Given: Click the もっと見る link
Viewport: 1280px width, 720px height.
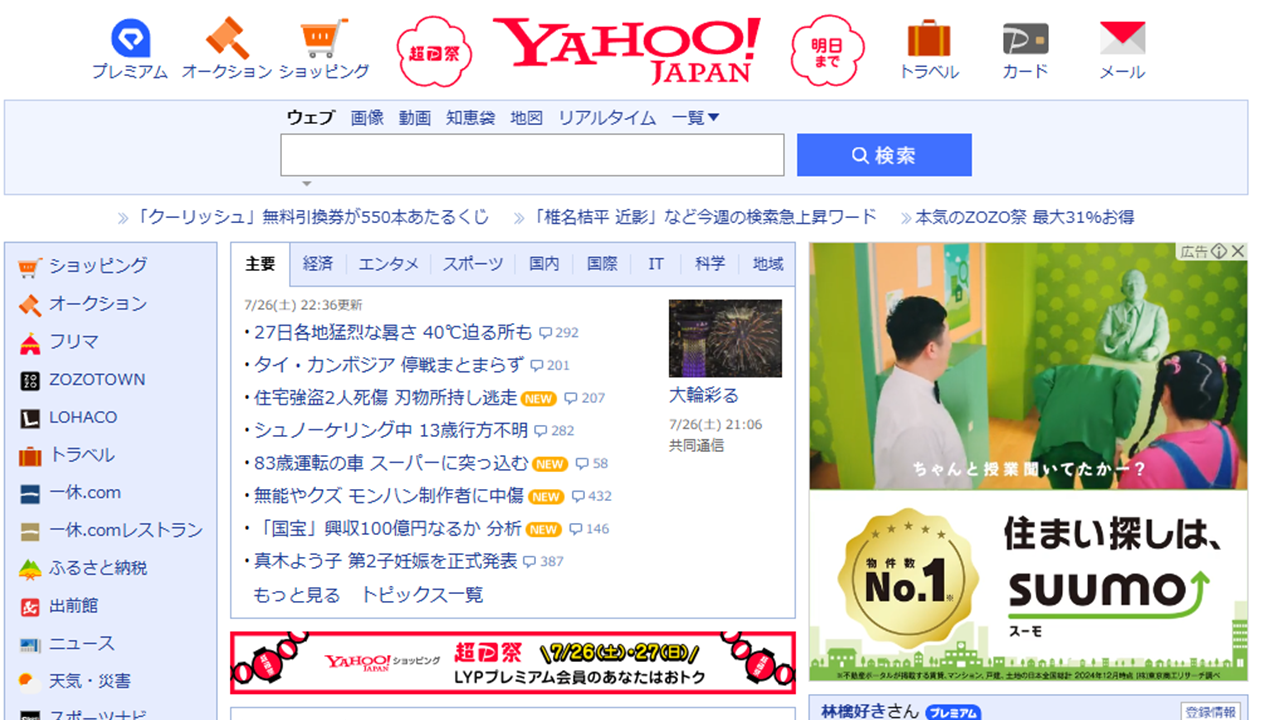Looking at the screenshot, I should (x=297, y=595).
